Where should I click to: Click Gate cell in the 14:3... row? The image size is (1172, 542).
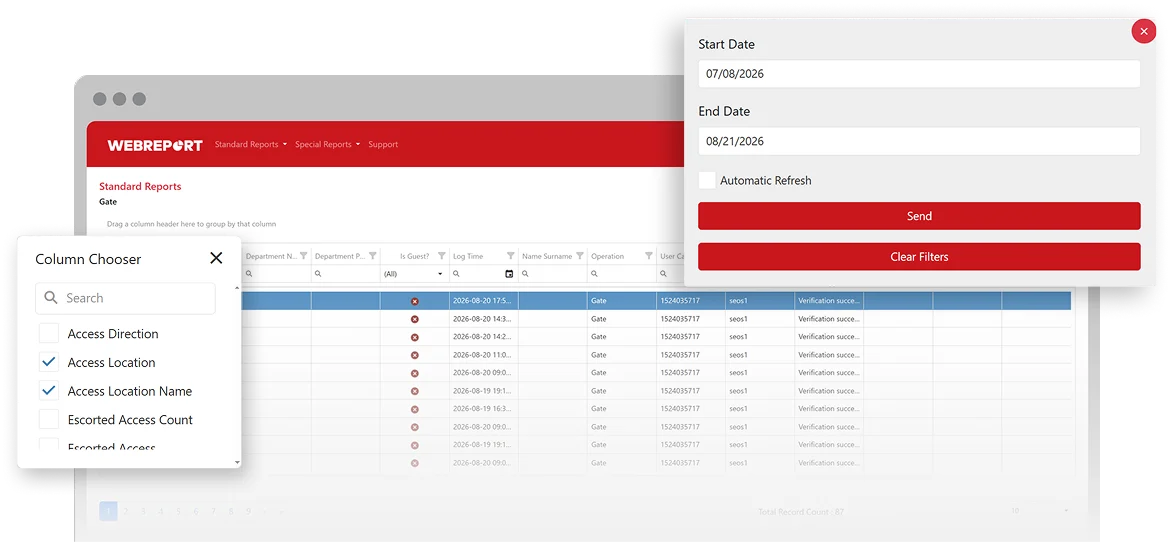(599, 318)
